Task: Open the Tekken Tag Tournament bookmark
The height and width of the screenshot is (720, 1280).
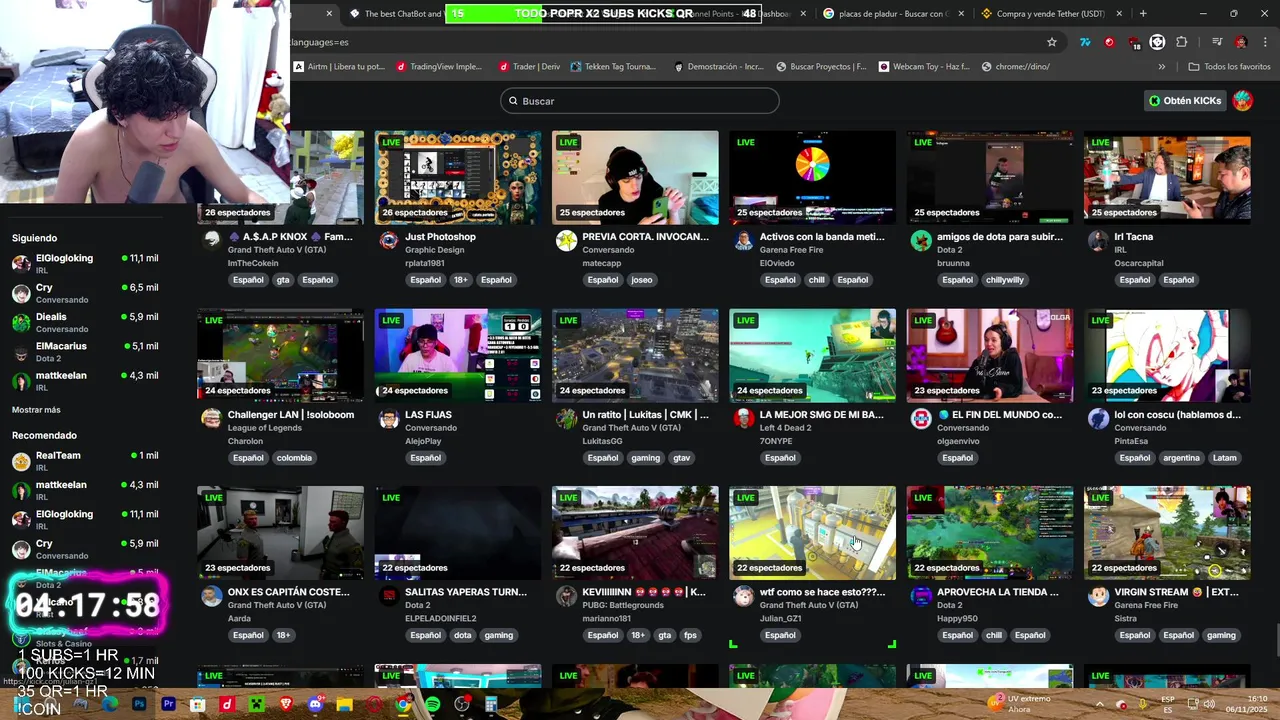Action: point(613,67)
